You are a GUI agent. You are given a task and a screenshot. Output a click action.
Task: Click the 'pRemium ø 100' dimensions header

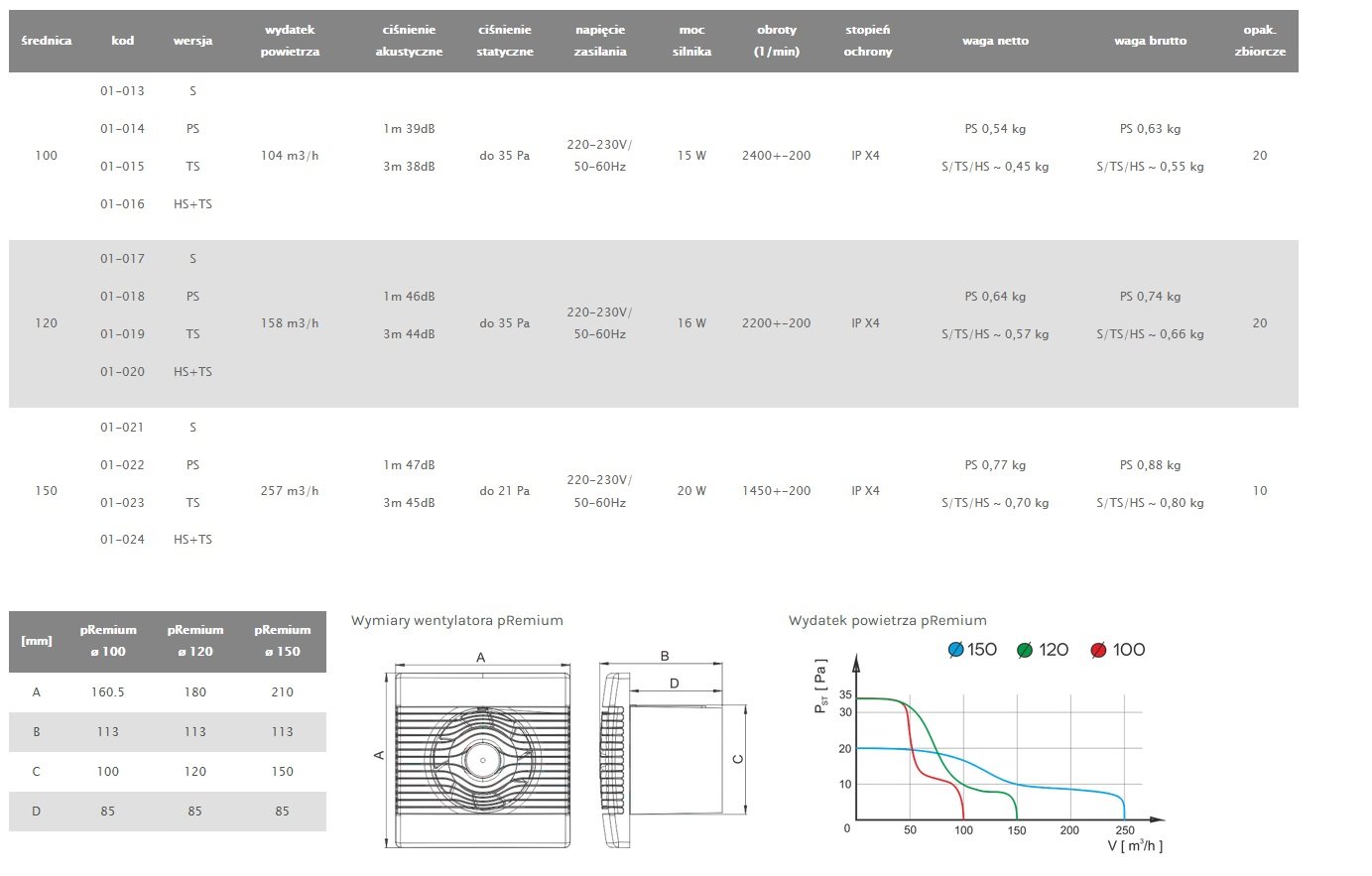click(x=108, y=641)
